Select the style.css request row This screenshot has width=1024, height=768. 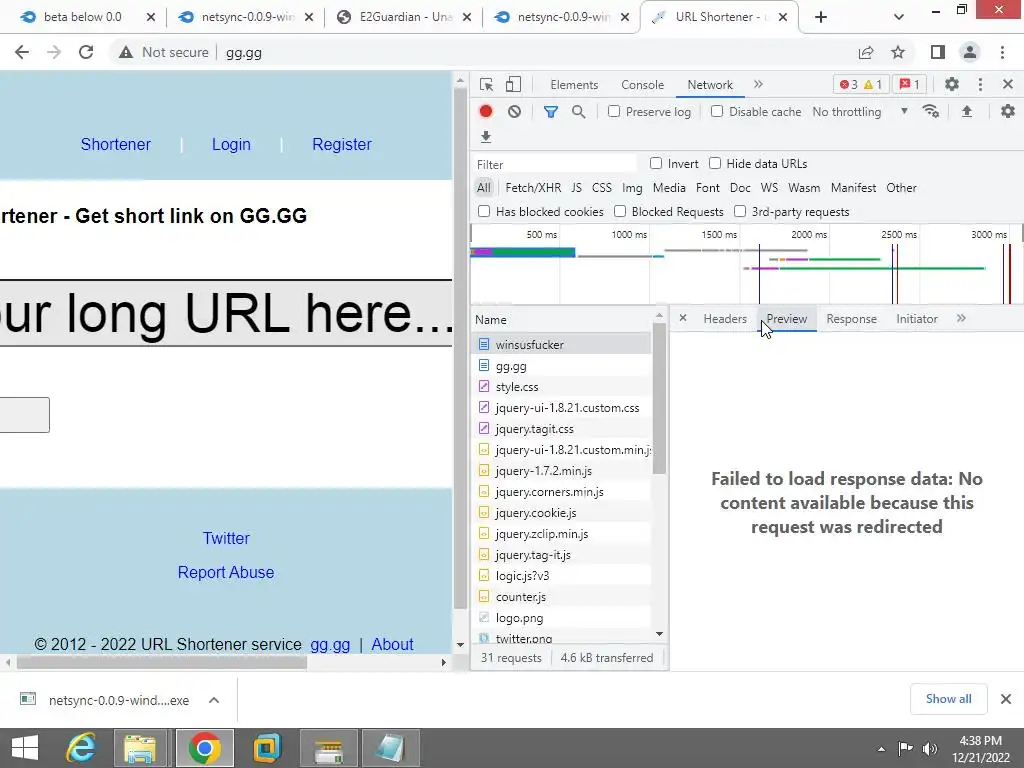(562, 387)
